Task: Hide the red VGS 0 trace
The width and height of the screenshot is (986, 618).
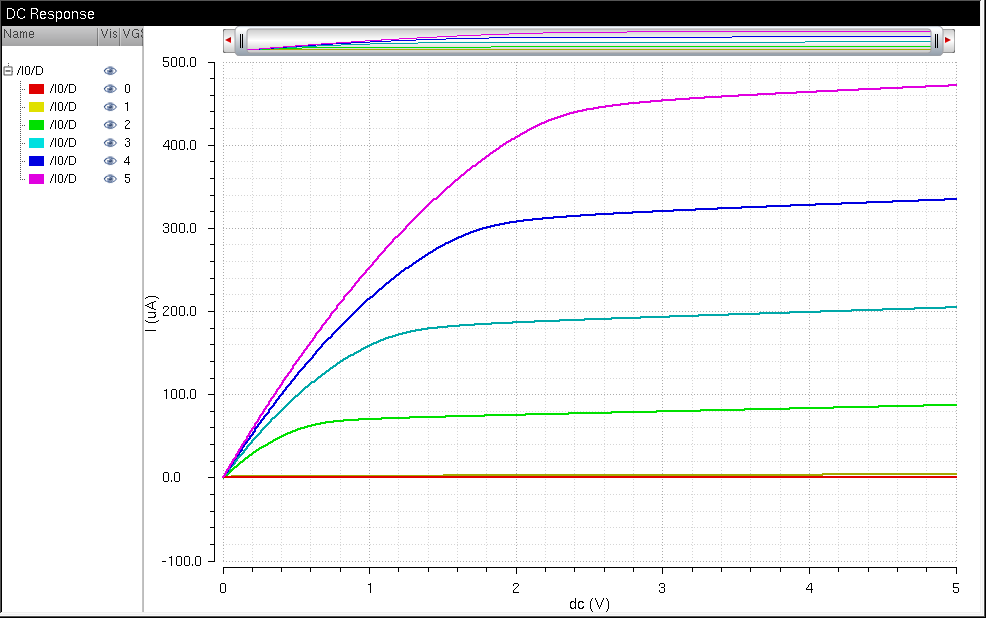Action: tap(110, 89)
